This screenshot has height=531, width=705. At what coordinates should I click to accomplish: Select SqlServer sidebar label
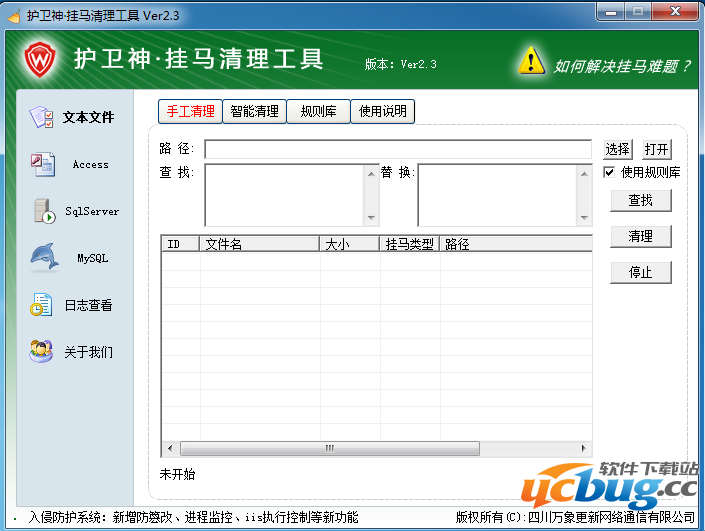click(92, 211)
